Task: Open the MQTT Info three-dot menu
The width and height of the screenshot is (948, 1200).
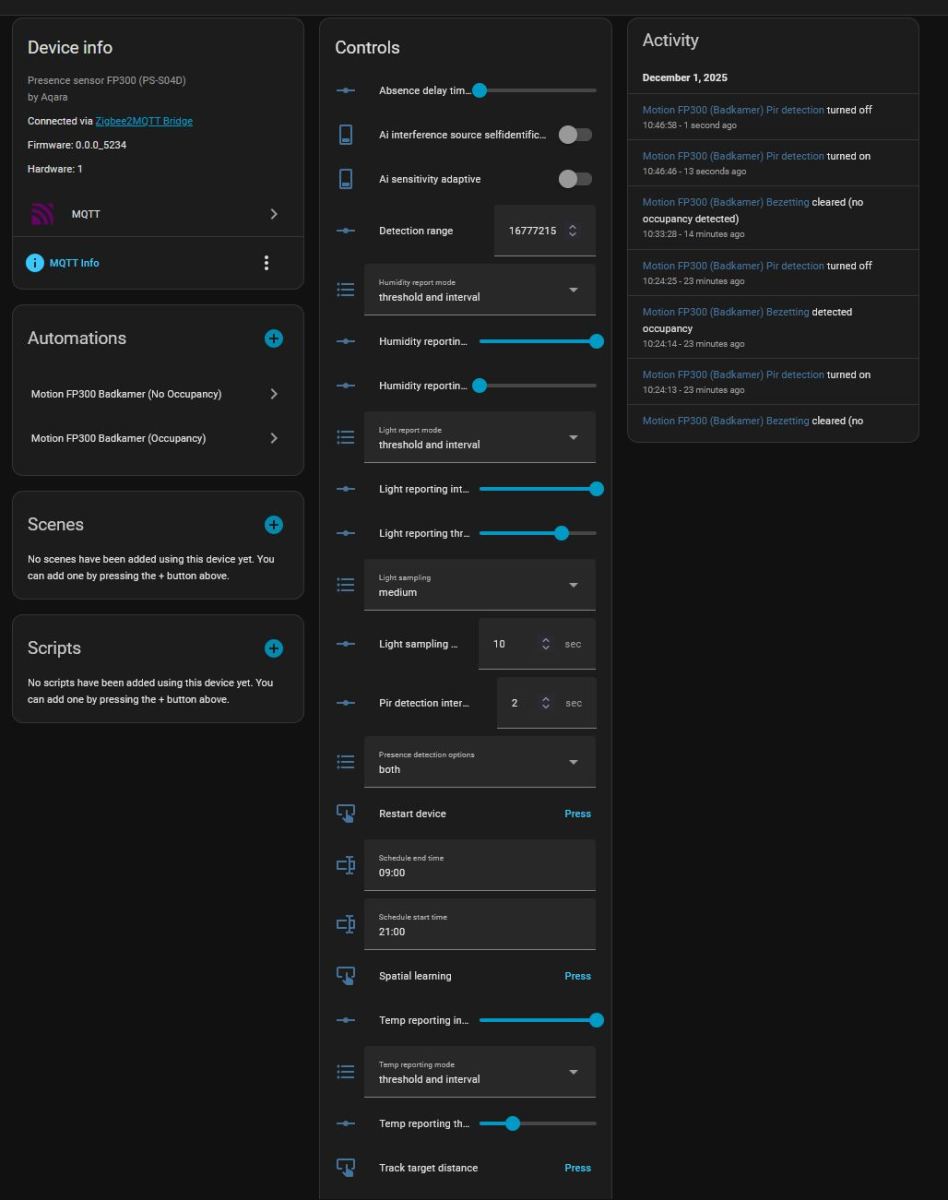Action: (266, 263)
